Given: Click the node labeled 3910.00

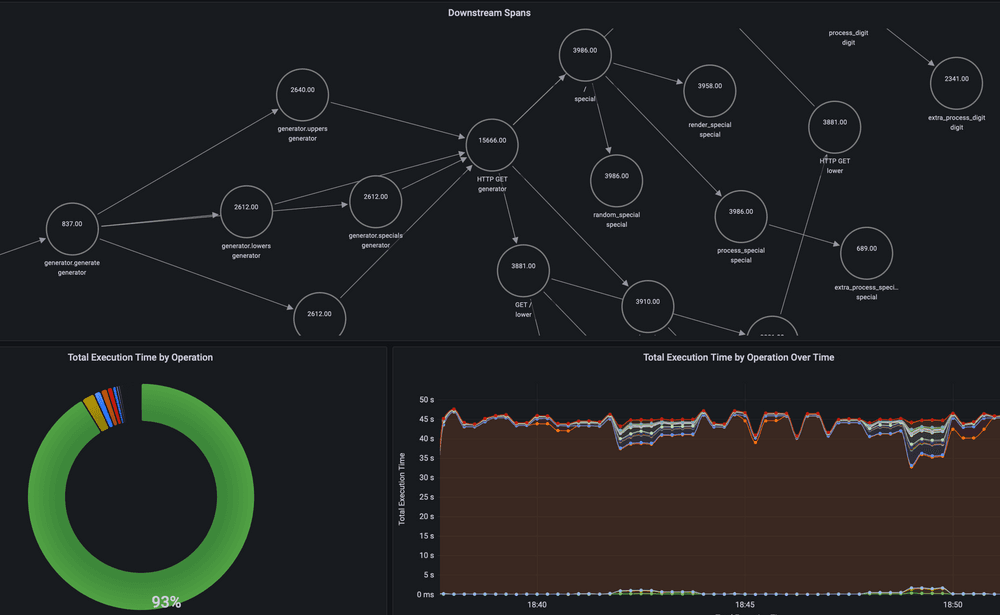Looking at the screenshot, I should tap(648, 306).
